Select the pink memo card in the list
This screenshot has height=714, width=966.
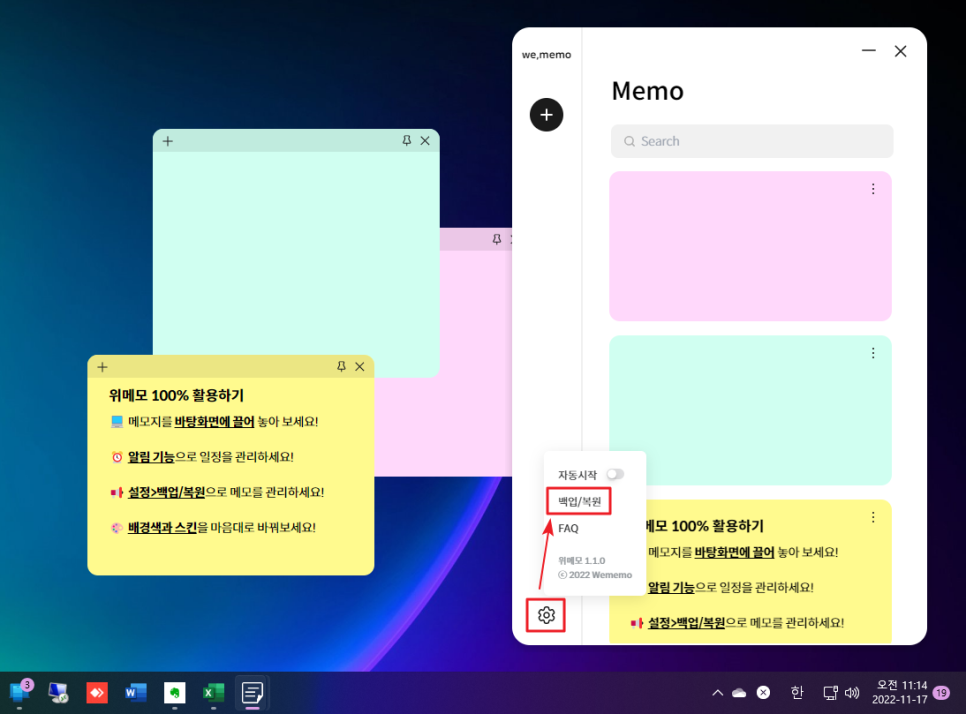(x=750, y=246)
